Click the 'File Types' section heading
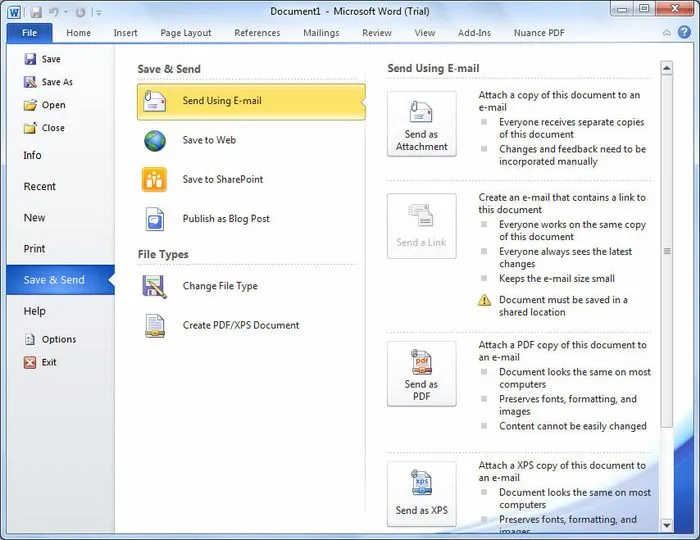 [x=163, y=254]
